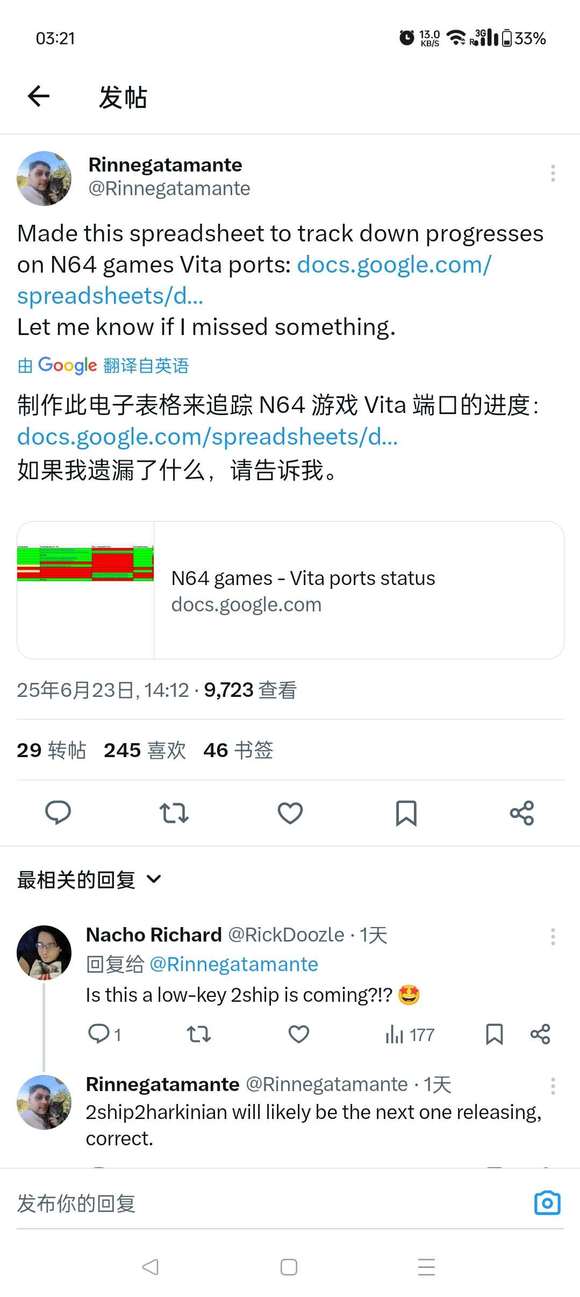Open the N64 games Vita ports status card
This screenshot has width=580, height=1297.
[x=290, y=590]
